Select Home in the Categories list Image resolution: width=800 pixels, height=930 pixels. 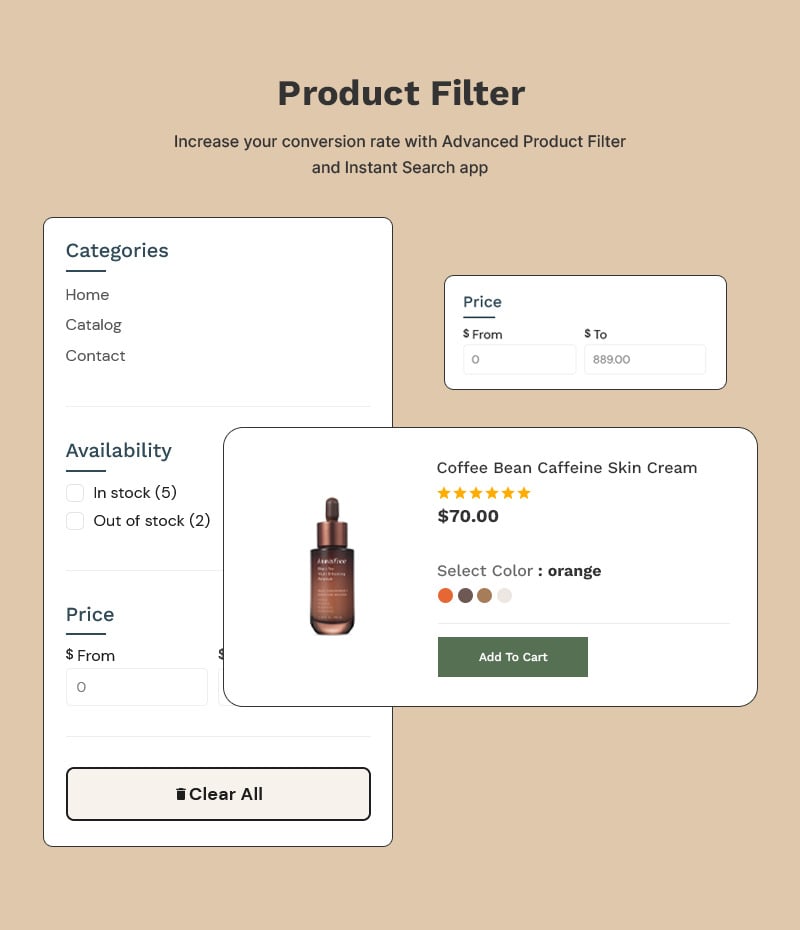coord(87,295)
